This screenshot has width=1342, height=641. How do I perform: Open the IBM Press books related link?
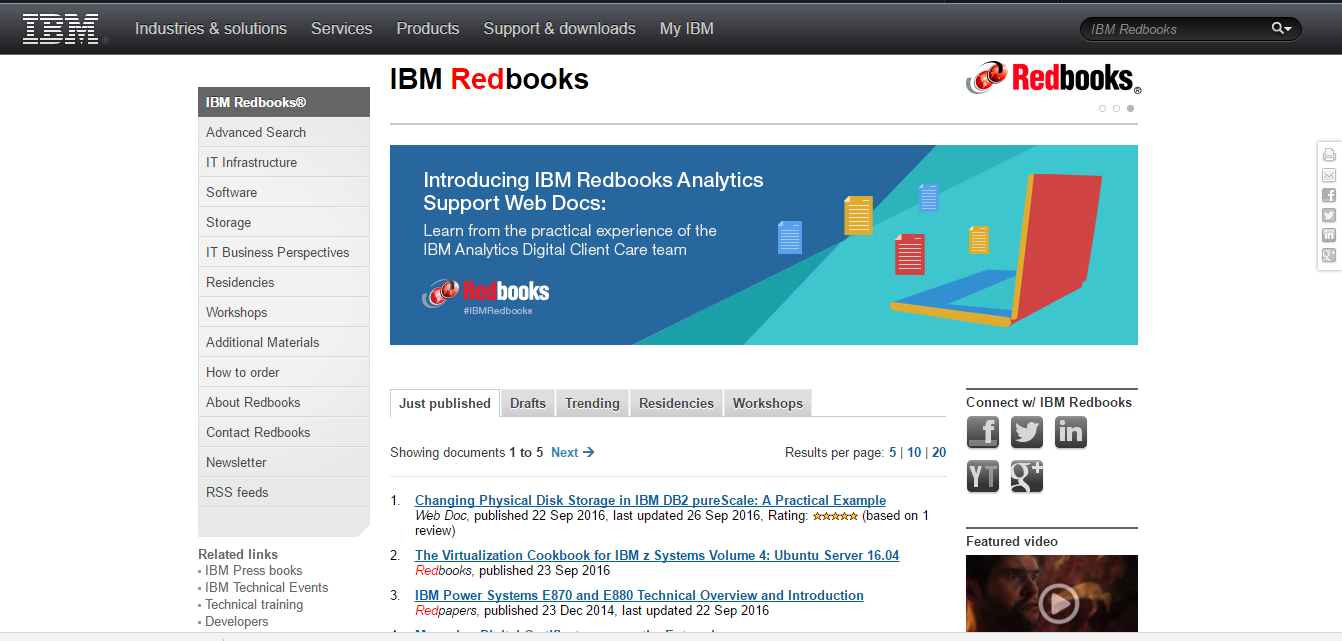coord(254,571)
